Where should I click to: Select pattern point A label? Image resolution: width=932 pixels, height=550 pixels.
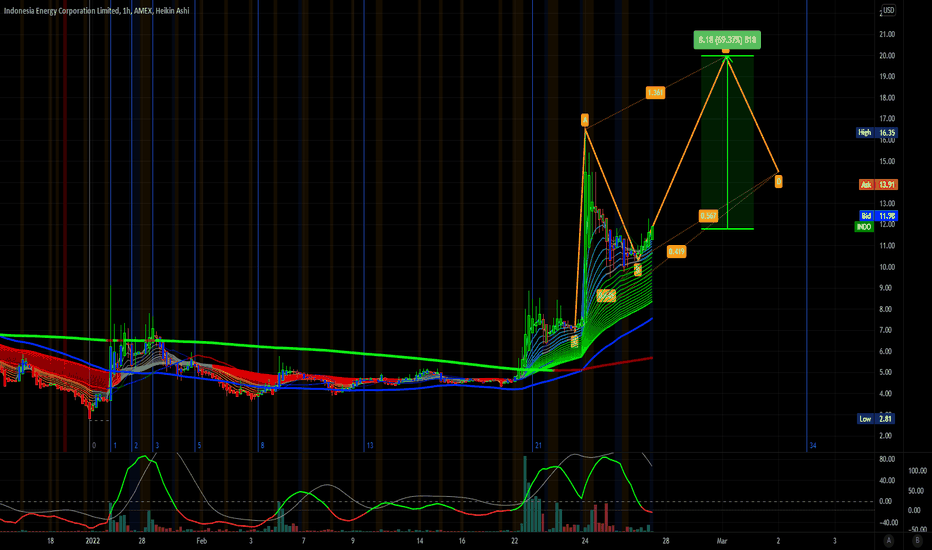click(585, 120)
